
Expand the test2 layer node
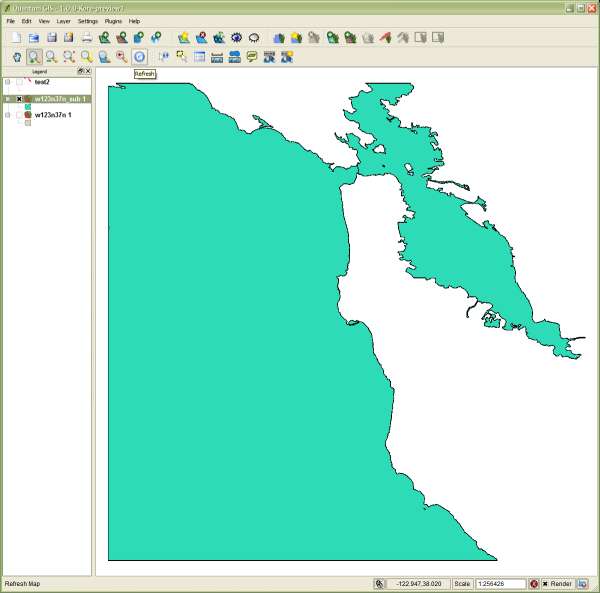[x=7, y=82]
